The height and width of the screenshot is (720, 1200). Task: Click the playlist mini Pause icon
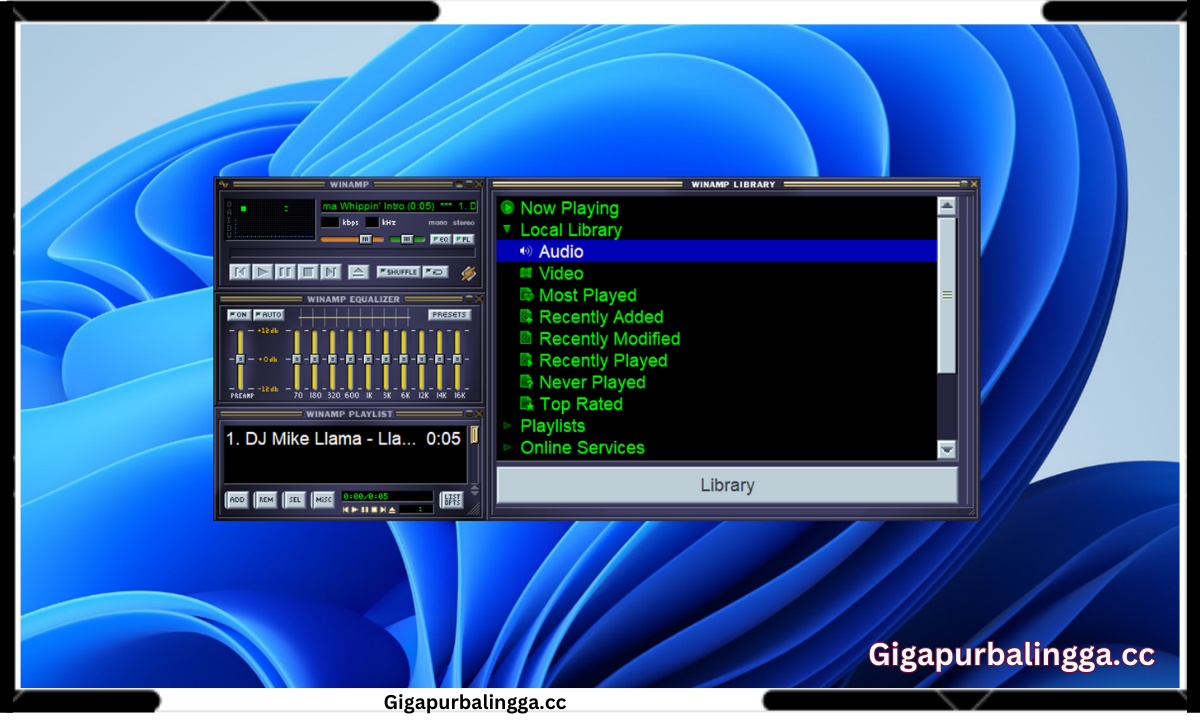coord(364,510)
